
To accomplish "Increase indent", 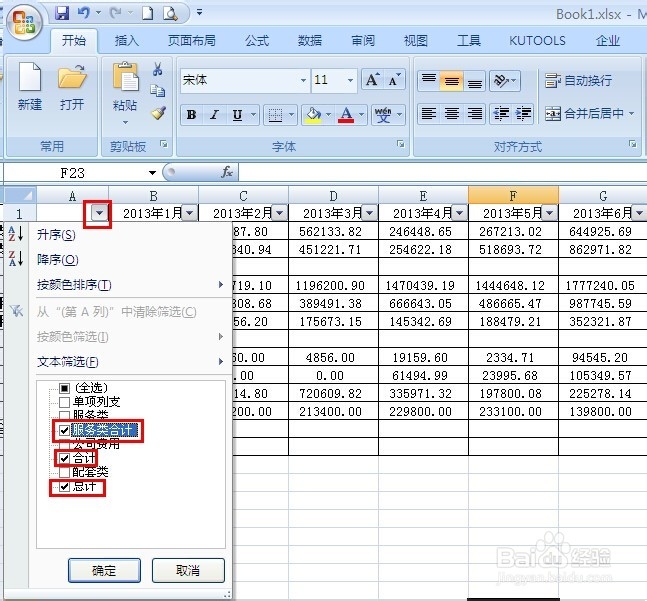I will tap(523, 113).
